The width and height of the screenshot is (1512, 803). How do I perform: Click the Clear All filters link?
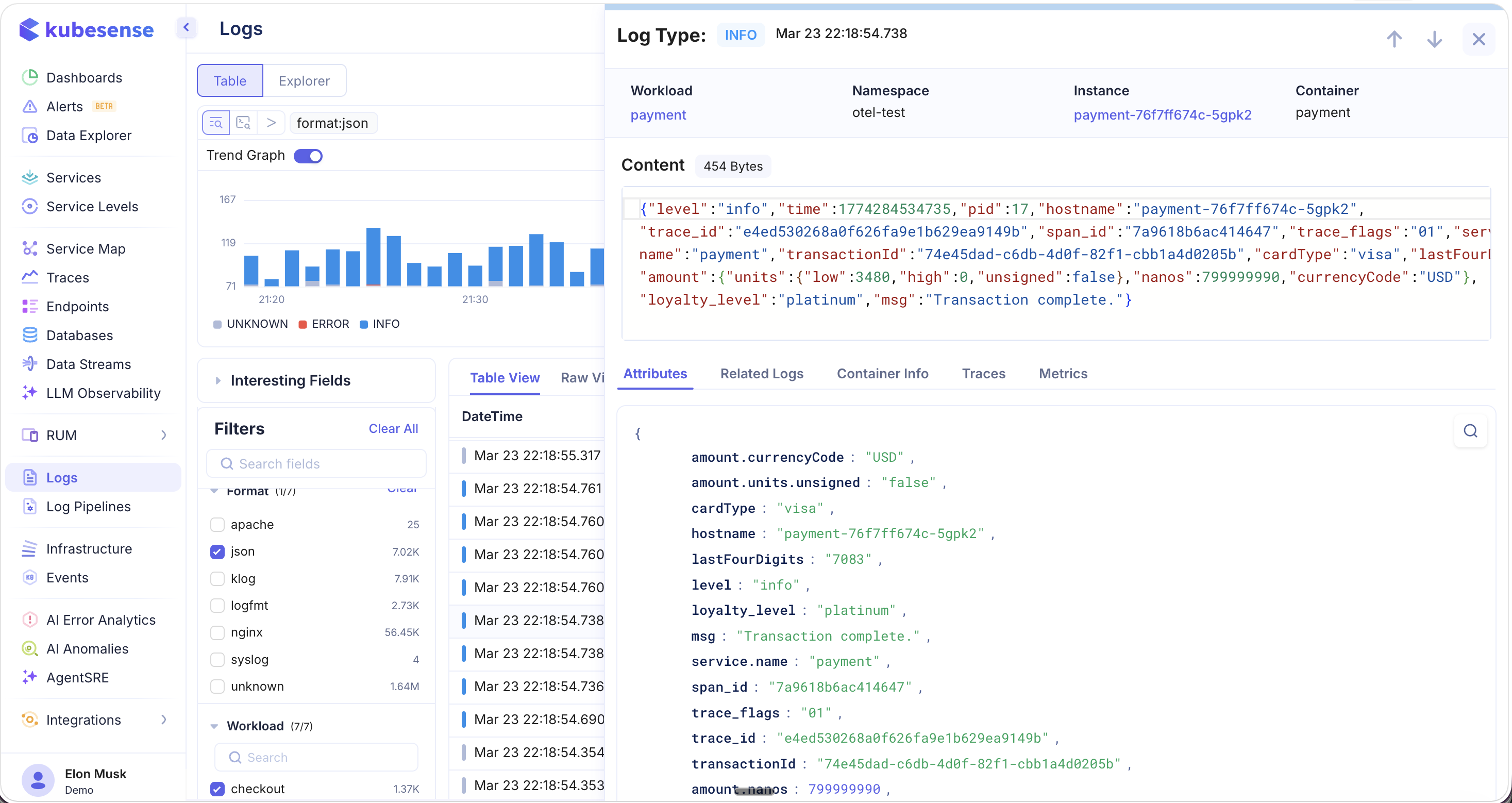pos(393,428)
